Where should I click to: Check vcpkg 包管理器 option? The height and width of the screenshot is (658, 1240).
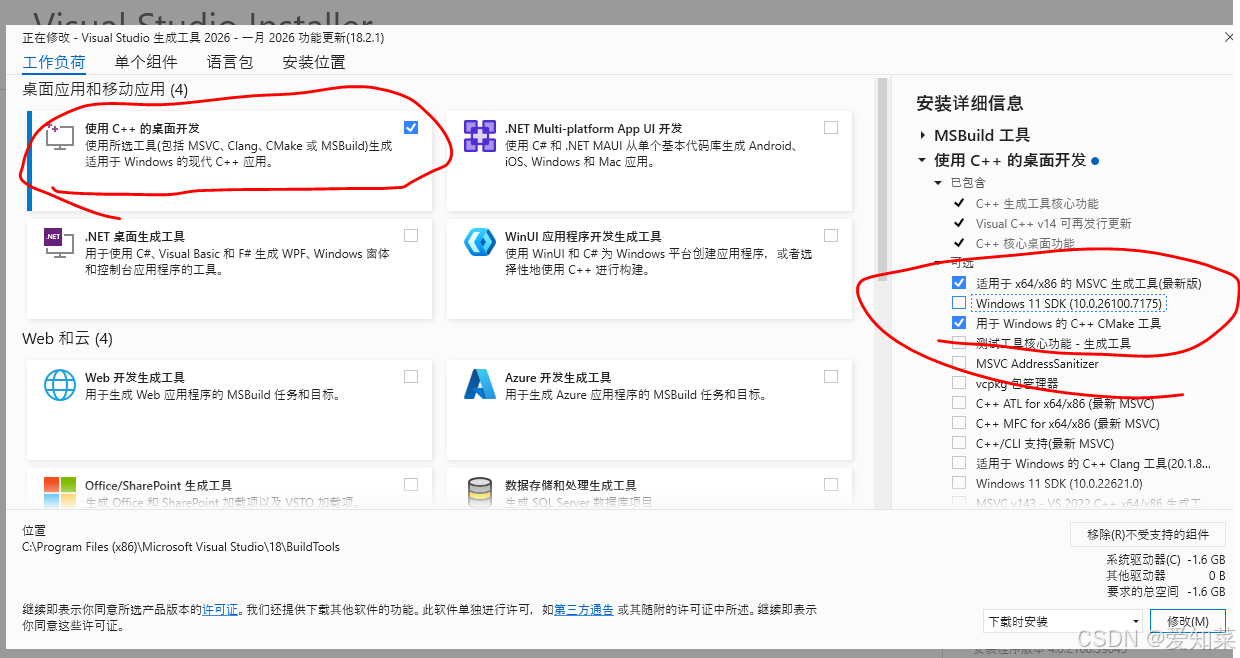959,383
